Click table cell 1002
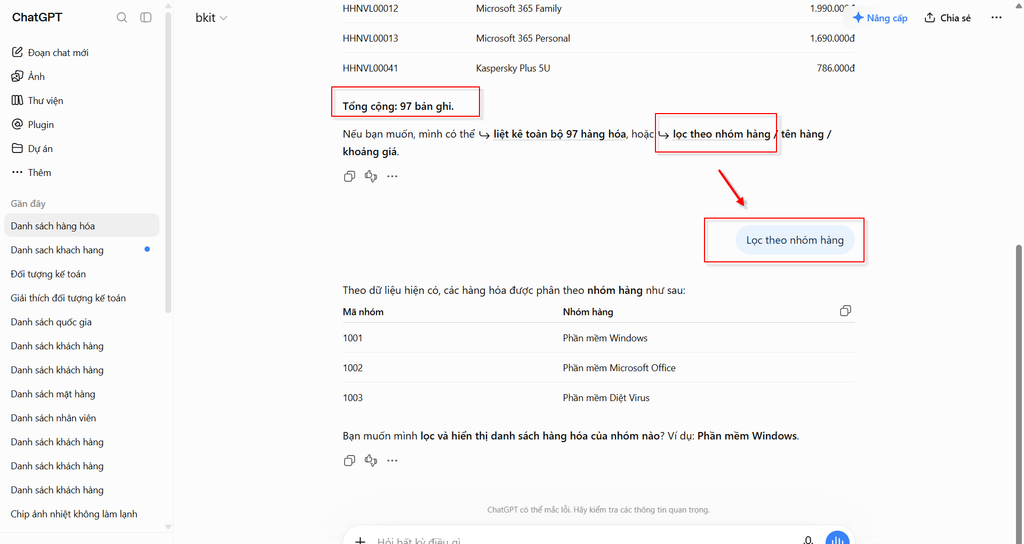The image size is (1024, 544). click(353, 368)
